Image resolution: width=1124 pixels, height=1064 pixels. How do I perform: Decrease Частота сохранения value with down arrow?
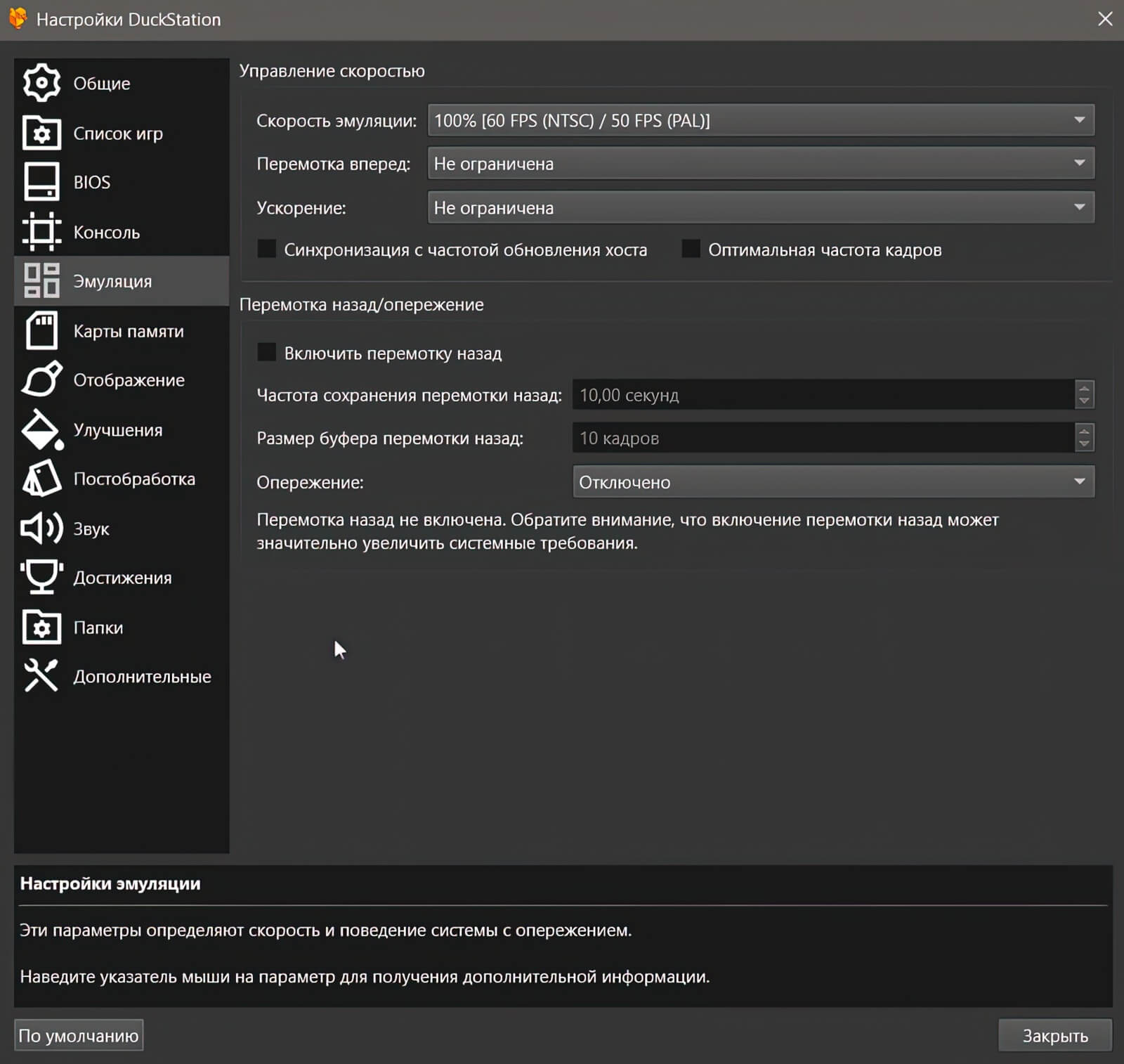(x=1085, y=401)
